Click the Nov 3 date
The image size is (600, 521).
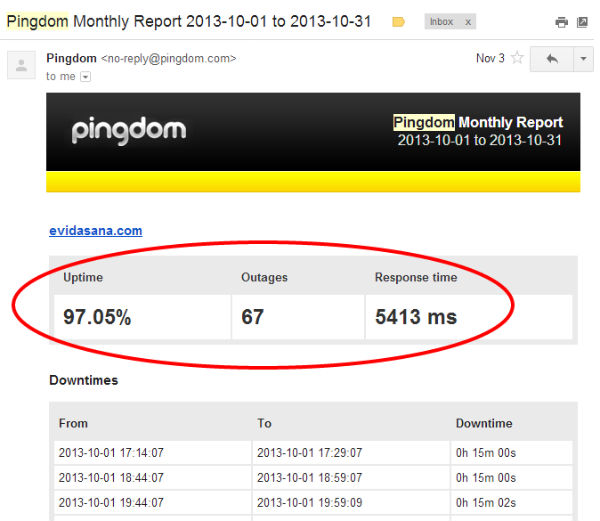pos(490,58)
